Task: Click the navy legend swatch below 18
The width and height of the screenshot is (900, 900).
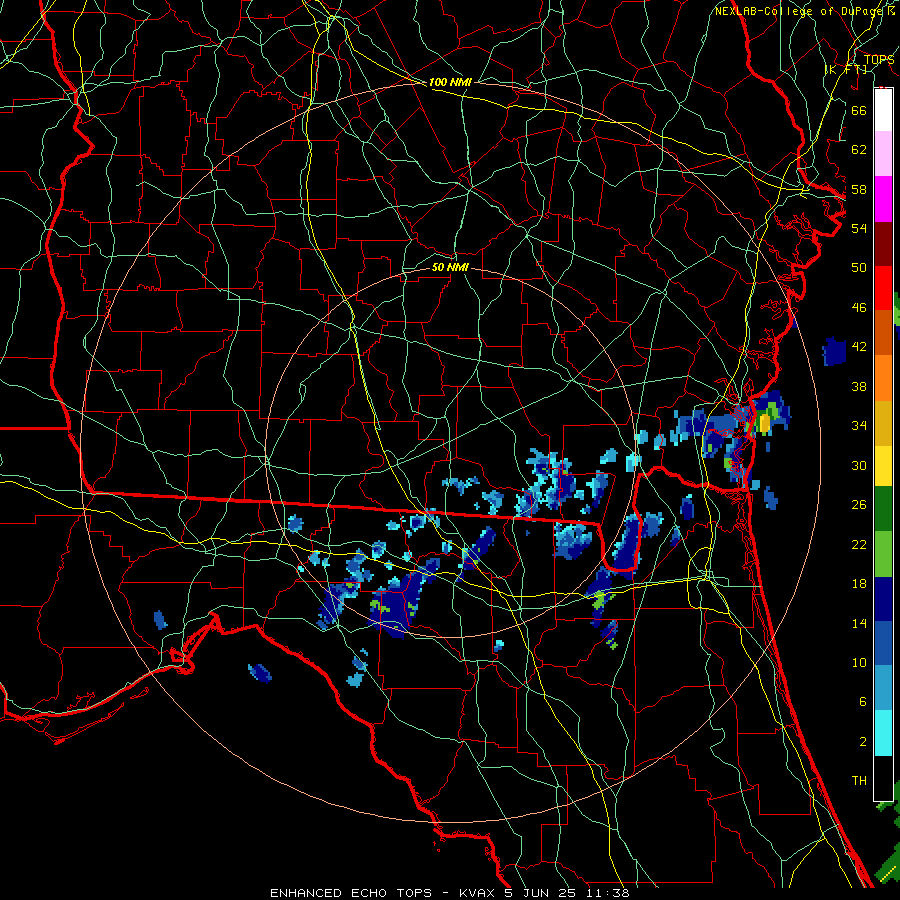Action: click(x=883, y=599)
